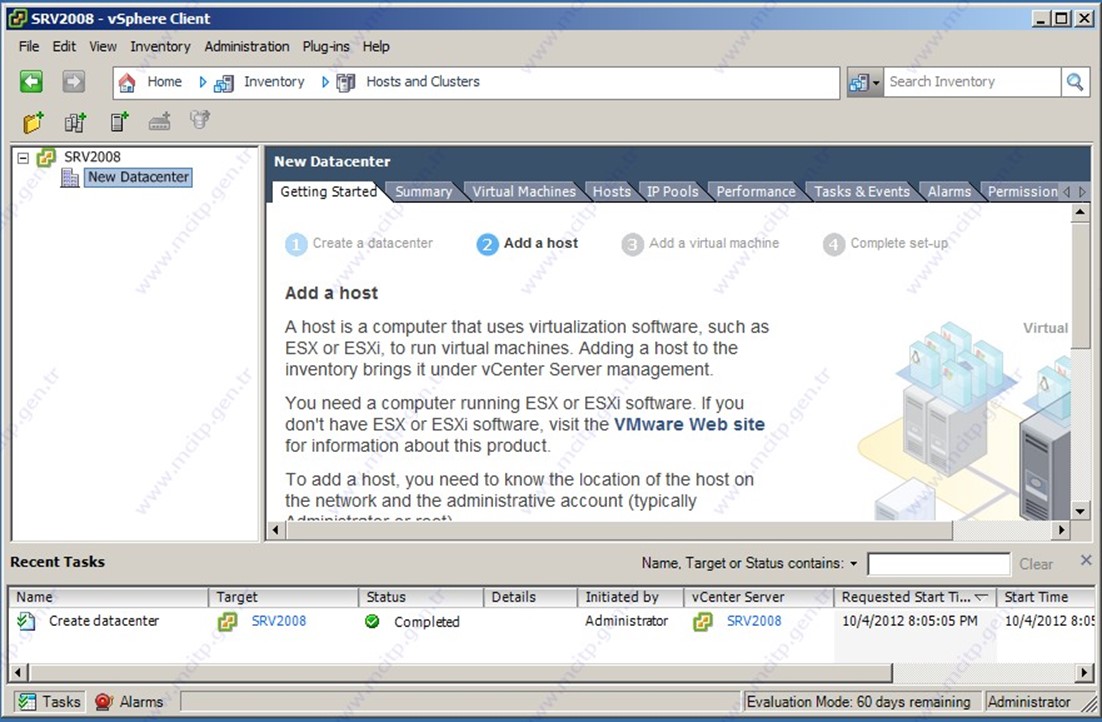1102x722 pixels.
Task: Click the New Datacenter building icon in tree
Action: tap(70, 177)
